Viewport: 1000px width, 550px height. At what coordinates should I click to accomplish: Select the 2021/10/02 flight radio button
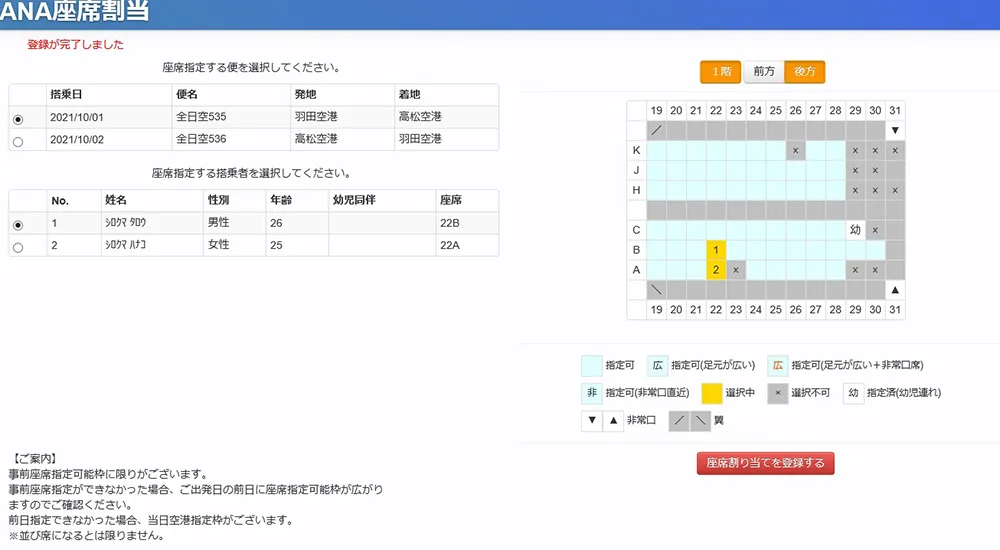click(18, 142)
